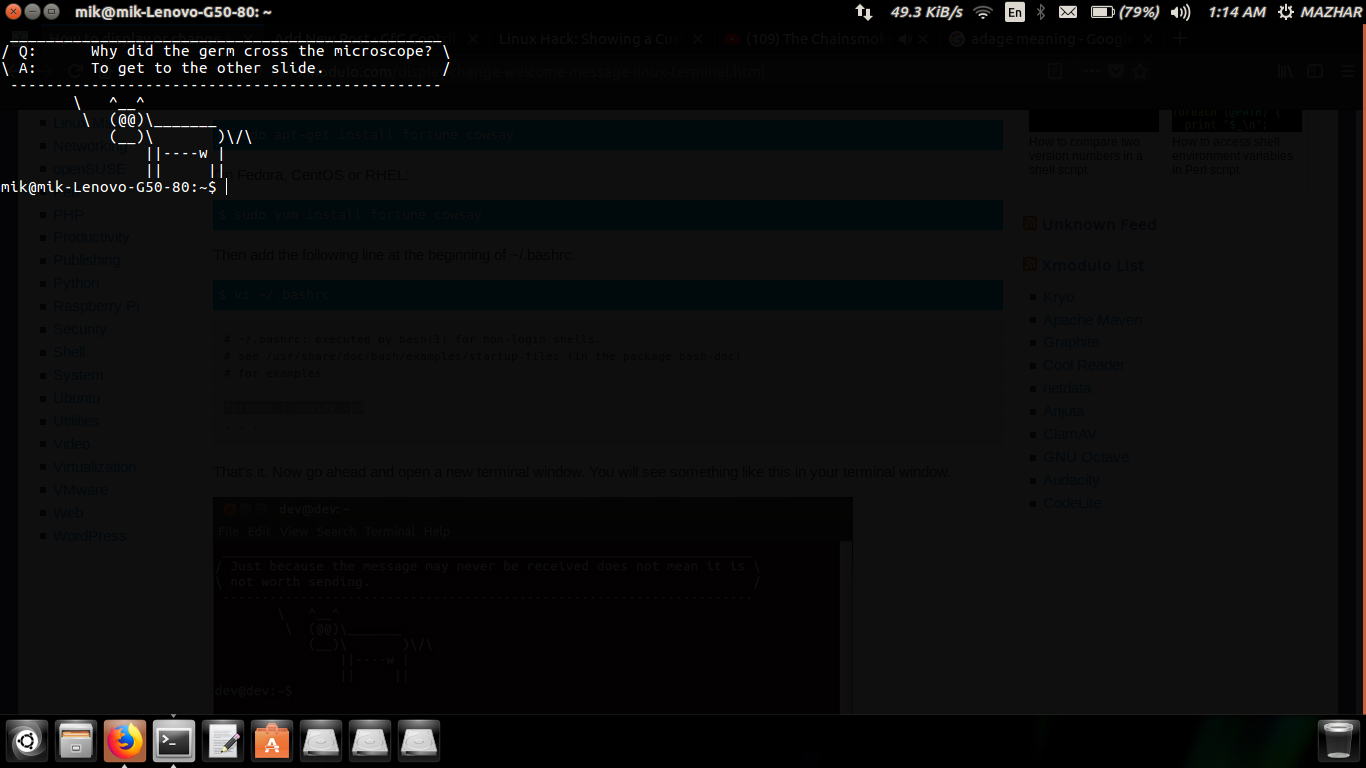1366x768 pixels.
Task: Open the Virtualization category link
Action: point(94,467)
